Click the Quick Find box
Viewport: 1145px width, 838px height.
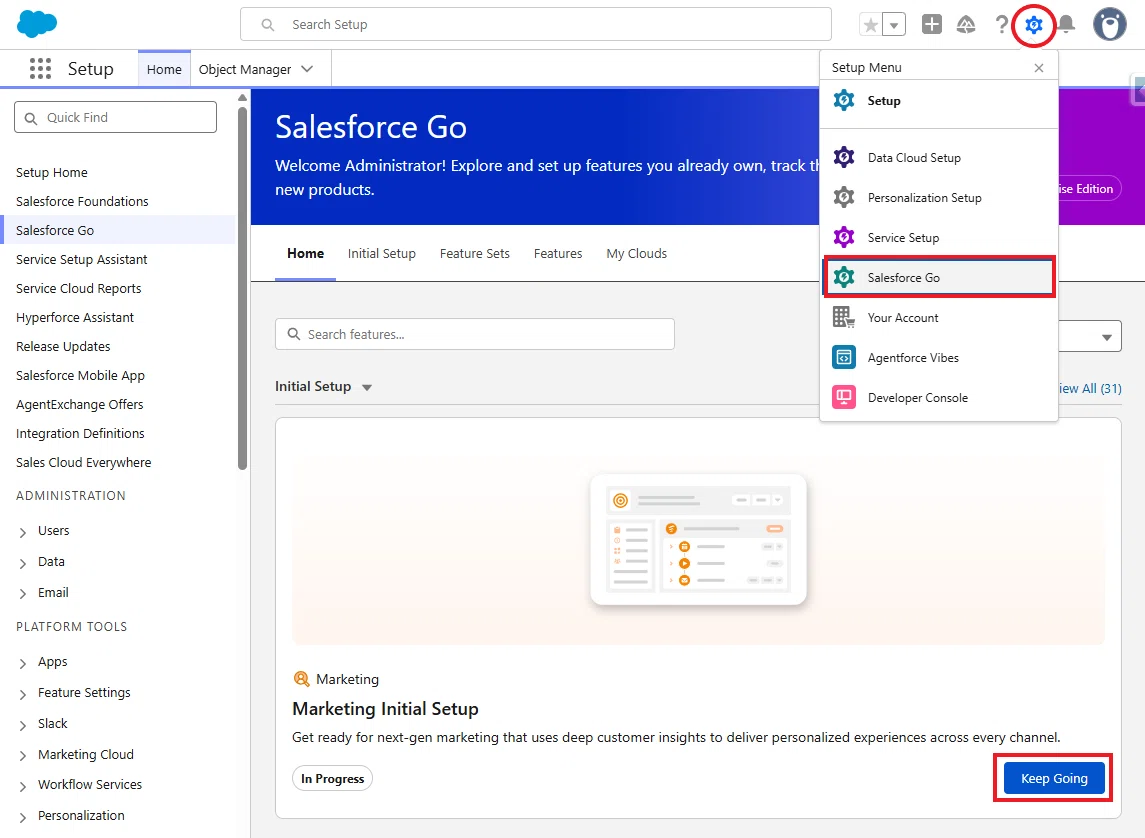tap(115, 117)
